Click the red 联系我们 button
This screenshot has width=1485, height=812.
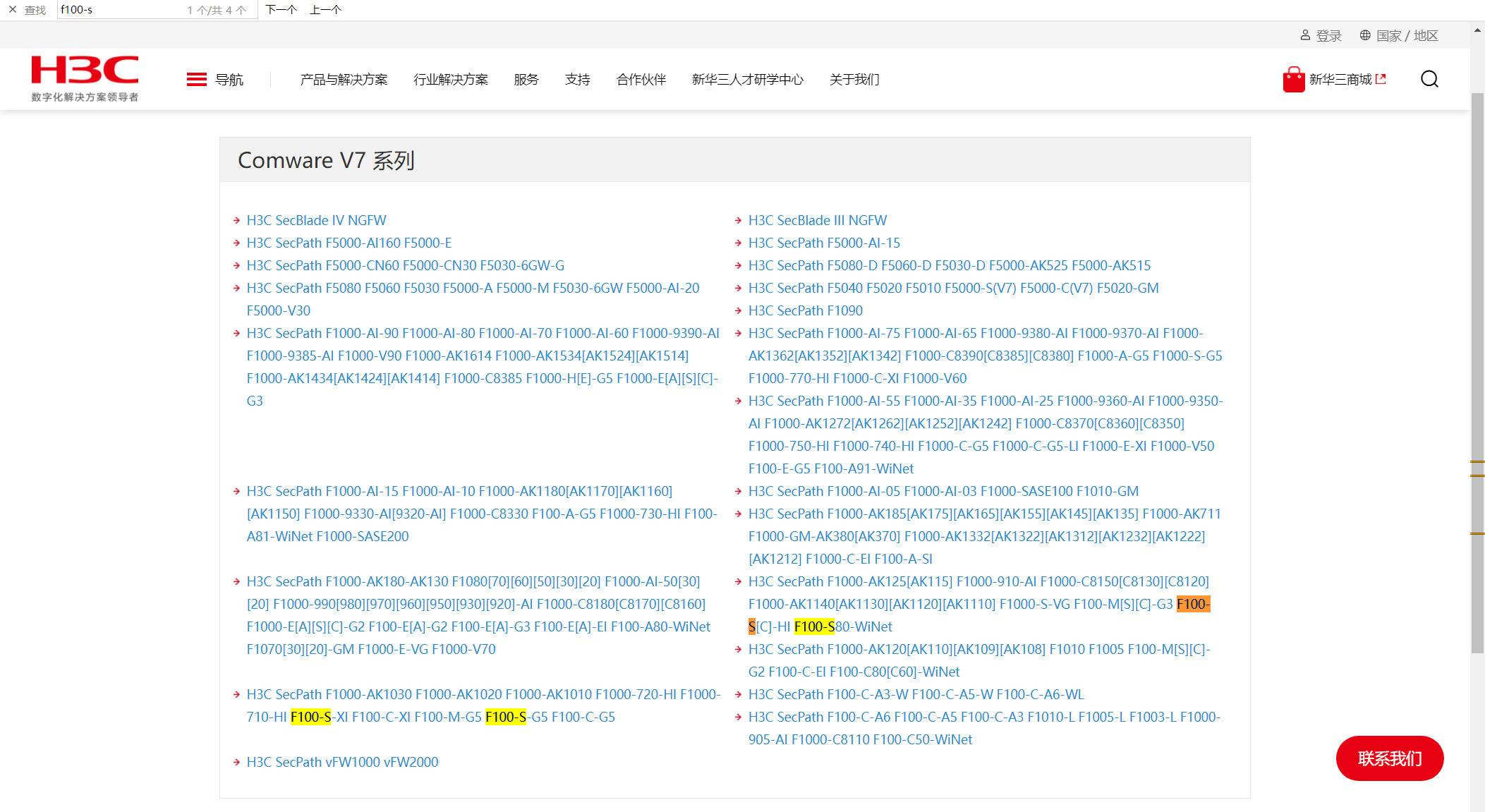pos(1389,758)
